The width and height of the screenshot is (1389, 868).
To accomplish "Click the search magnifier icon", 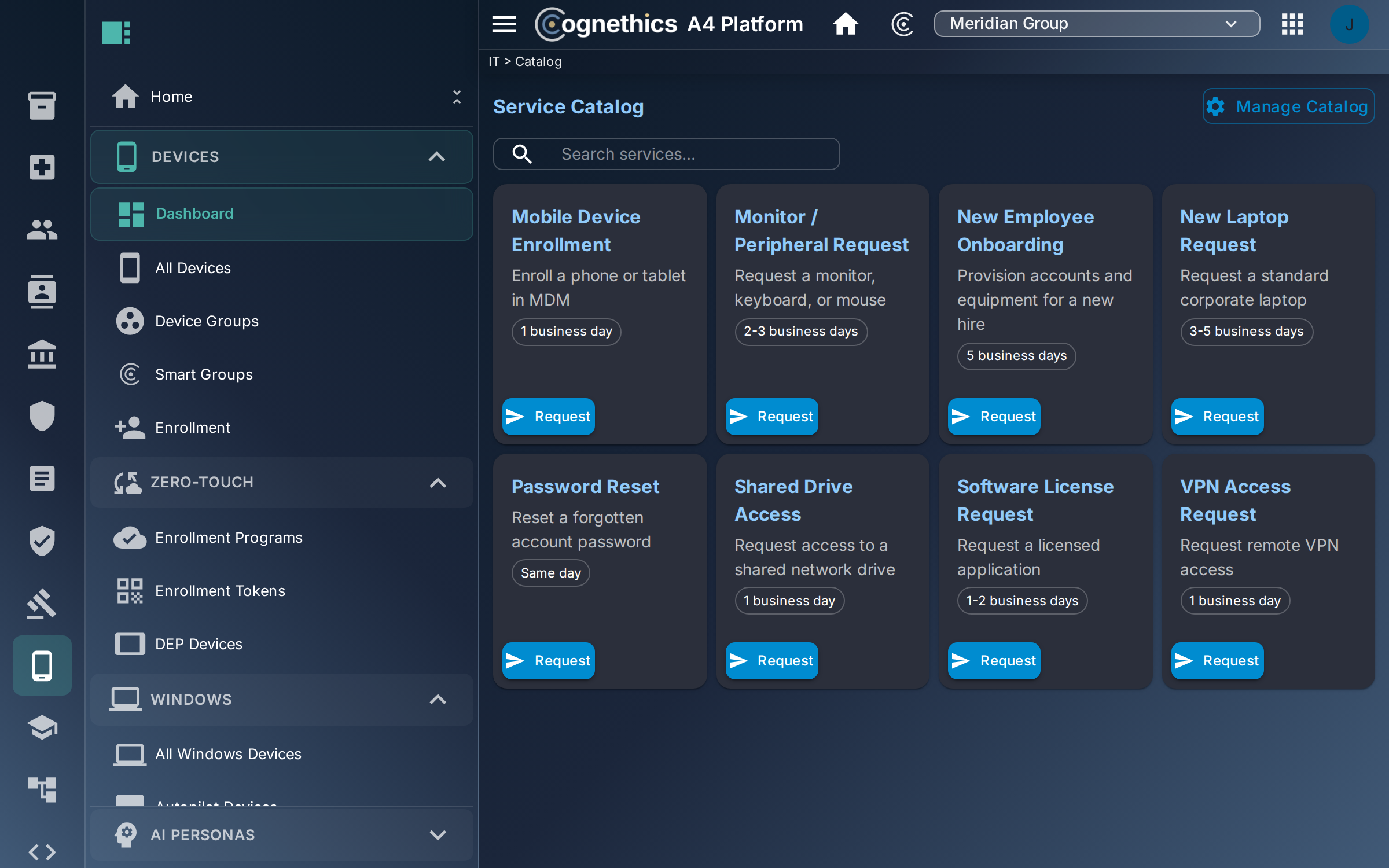I will (522, 154).
